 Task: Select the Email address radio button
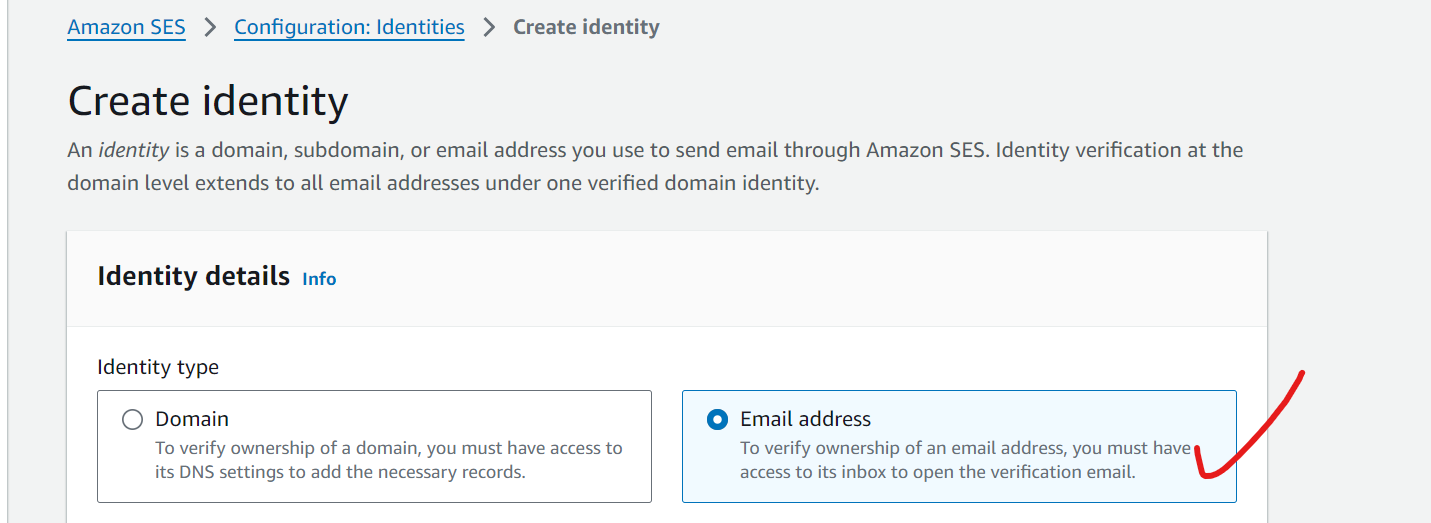pyautogui.click(x=717, y=420)
